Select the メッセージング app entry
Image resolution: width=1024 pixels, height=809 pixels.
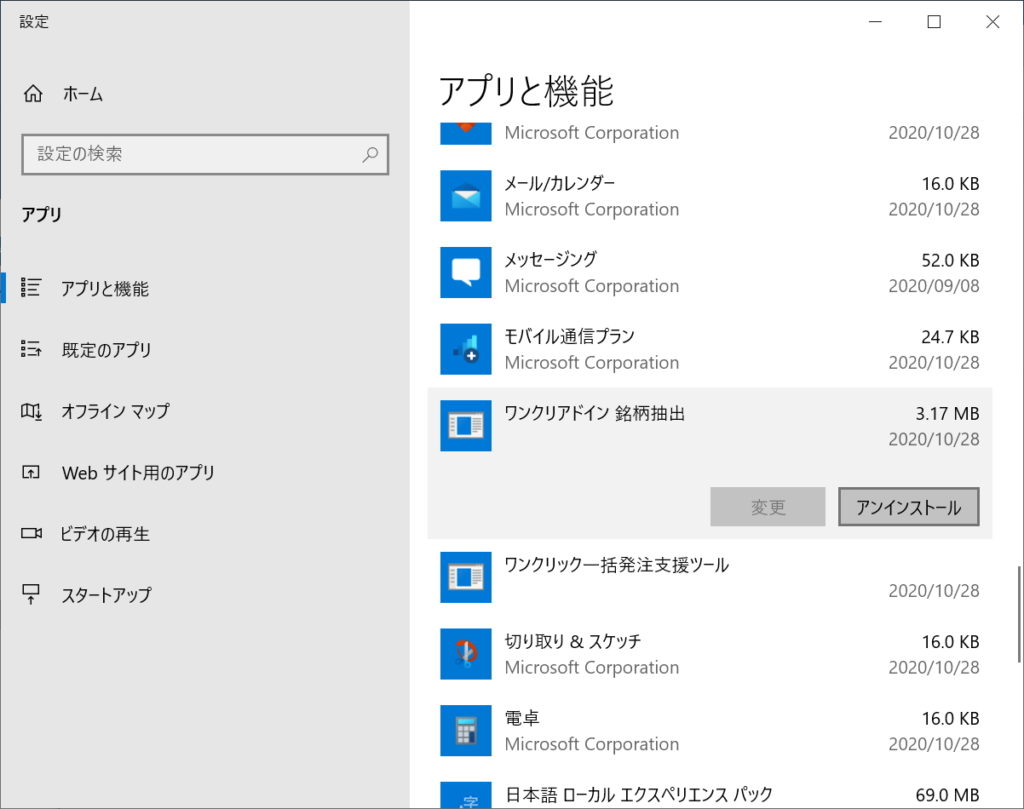pyautogui.click(x=710, y=272)
